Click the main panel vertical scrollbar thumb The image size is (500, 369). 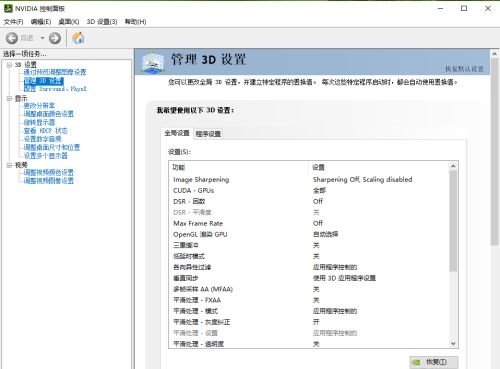click(x=495, y=152)
